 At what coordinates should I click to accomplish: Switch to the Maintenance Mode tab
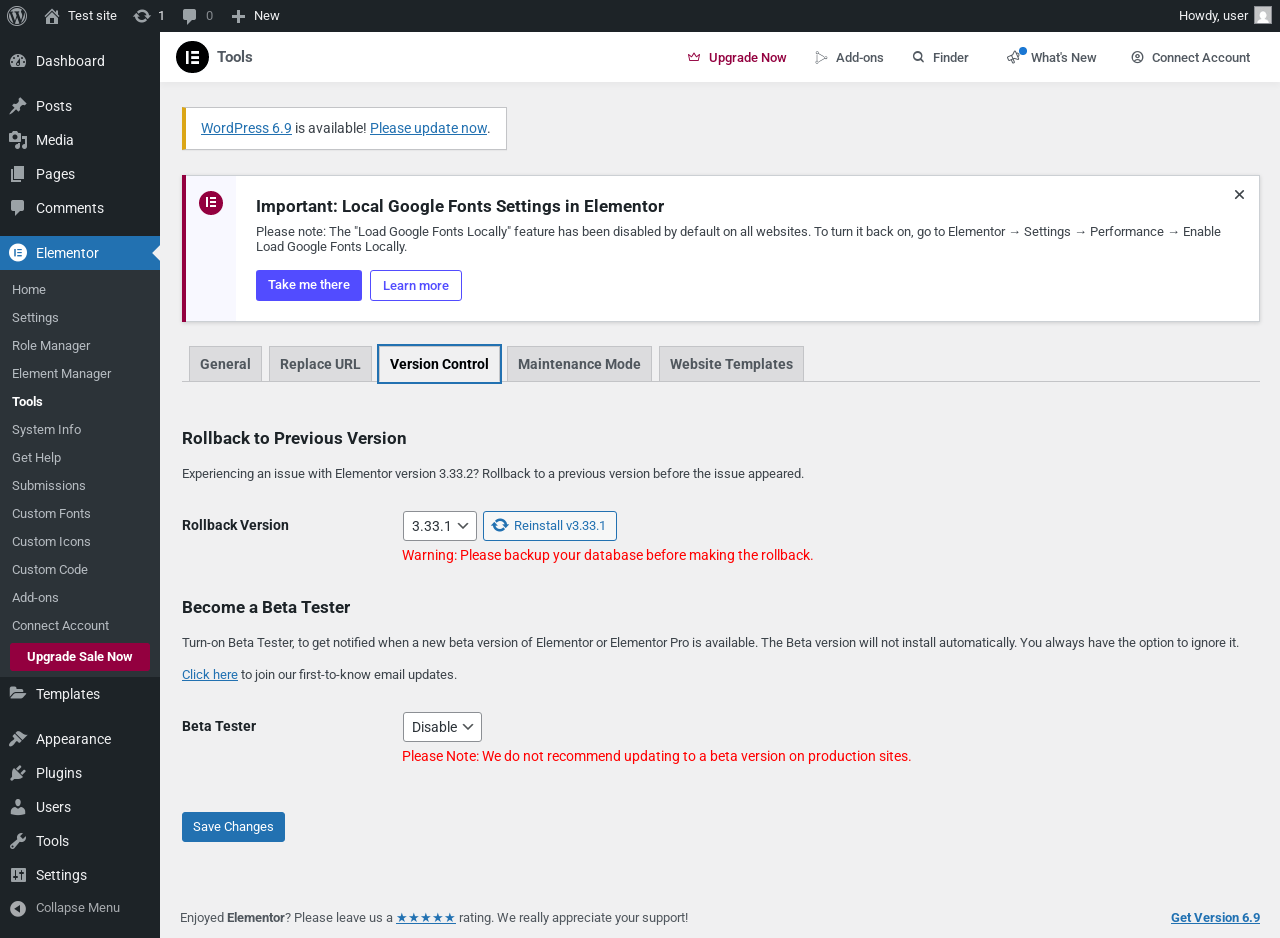tap(579, 364)
